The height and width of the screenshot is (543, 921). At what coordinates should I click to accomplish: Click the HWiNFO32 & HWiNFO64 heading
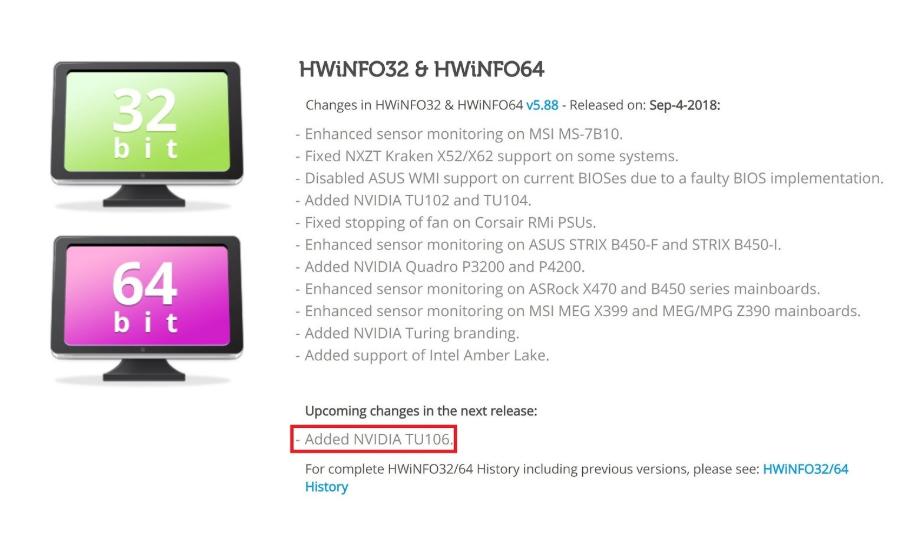coord(422,69)
